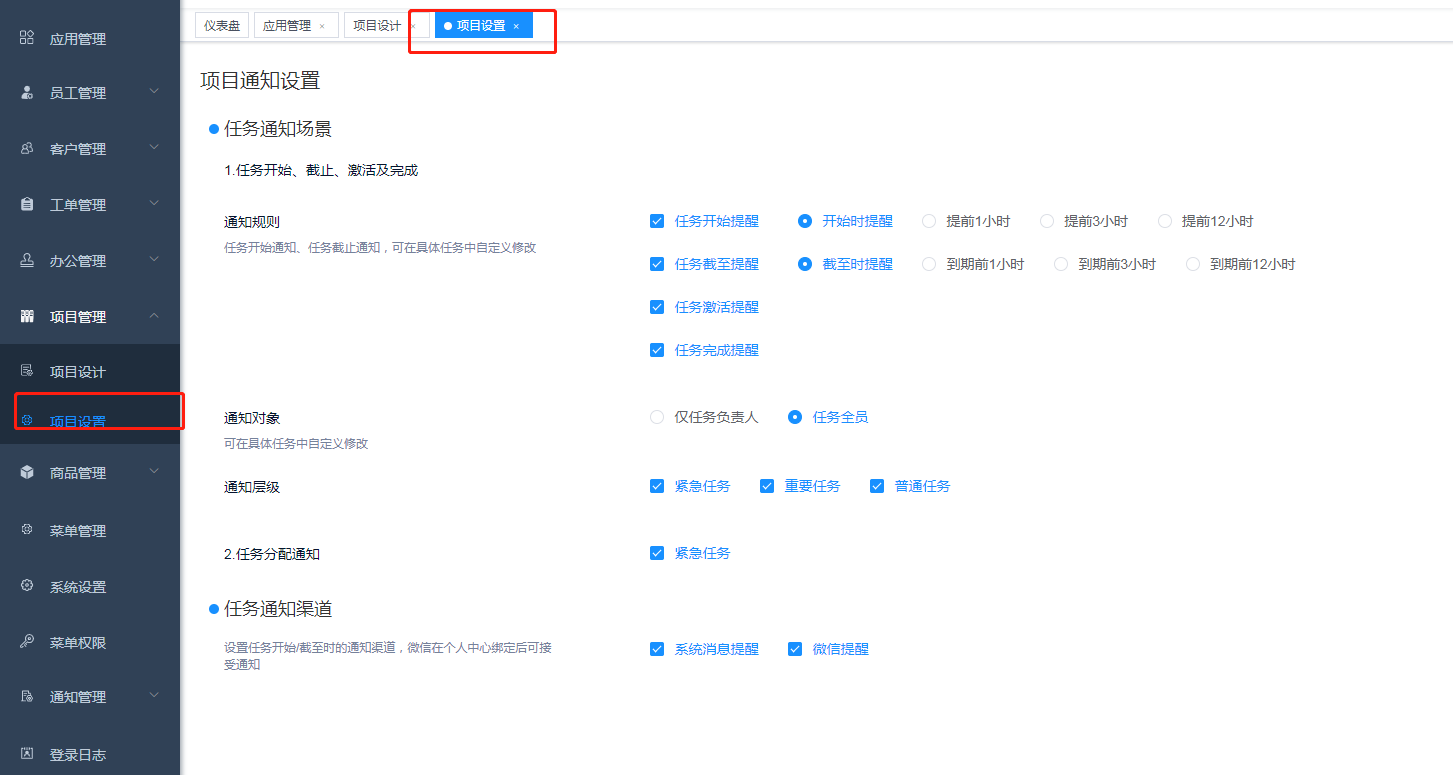Open the 项目设计 sidebar menu item

(x=78, y=372)
